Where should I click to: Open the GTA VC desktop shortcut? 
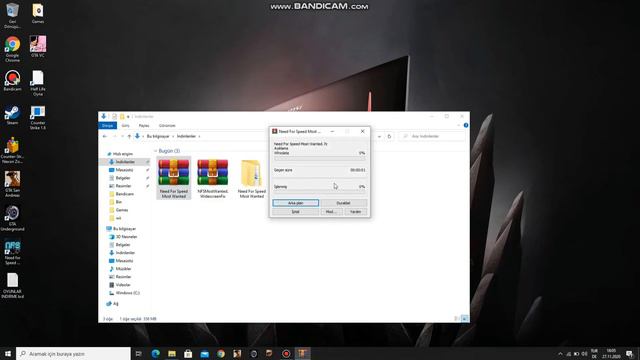click(x=38, y=46)
